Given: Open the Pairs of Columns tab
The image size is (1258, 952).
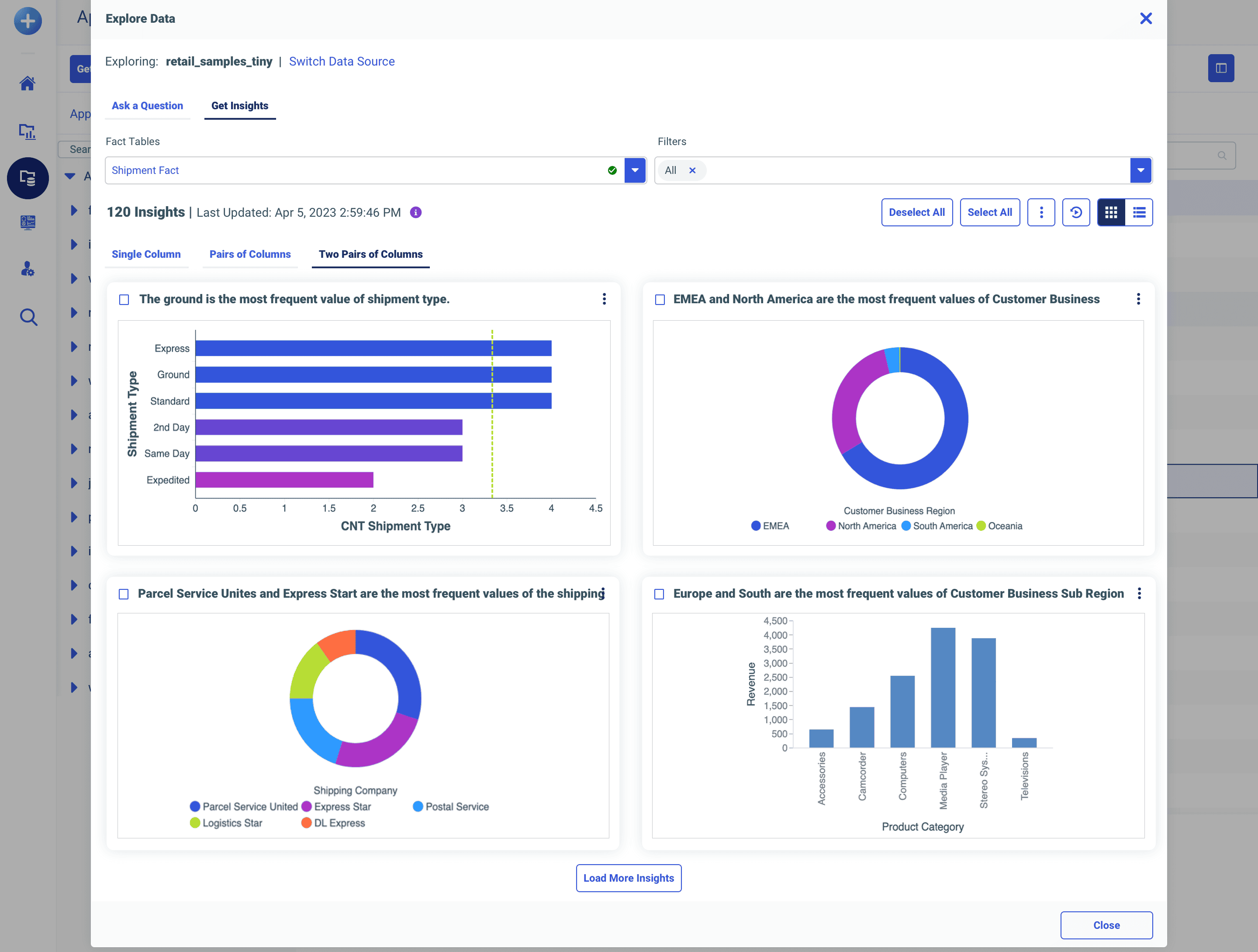Looking at the screenshot, I should coord(250,254).
